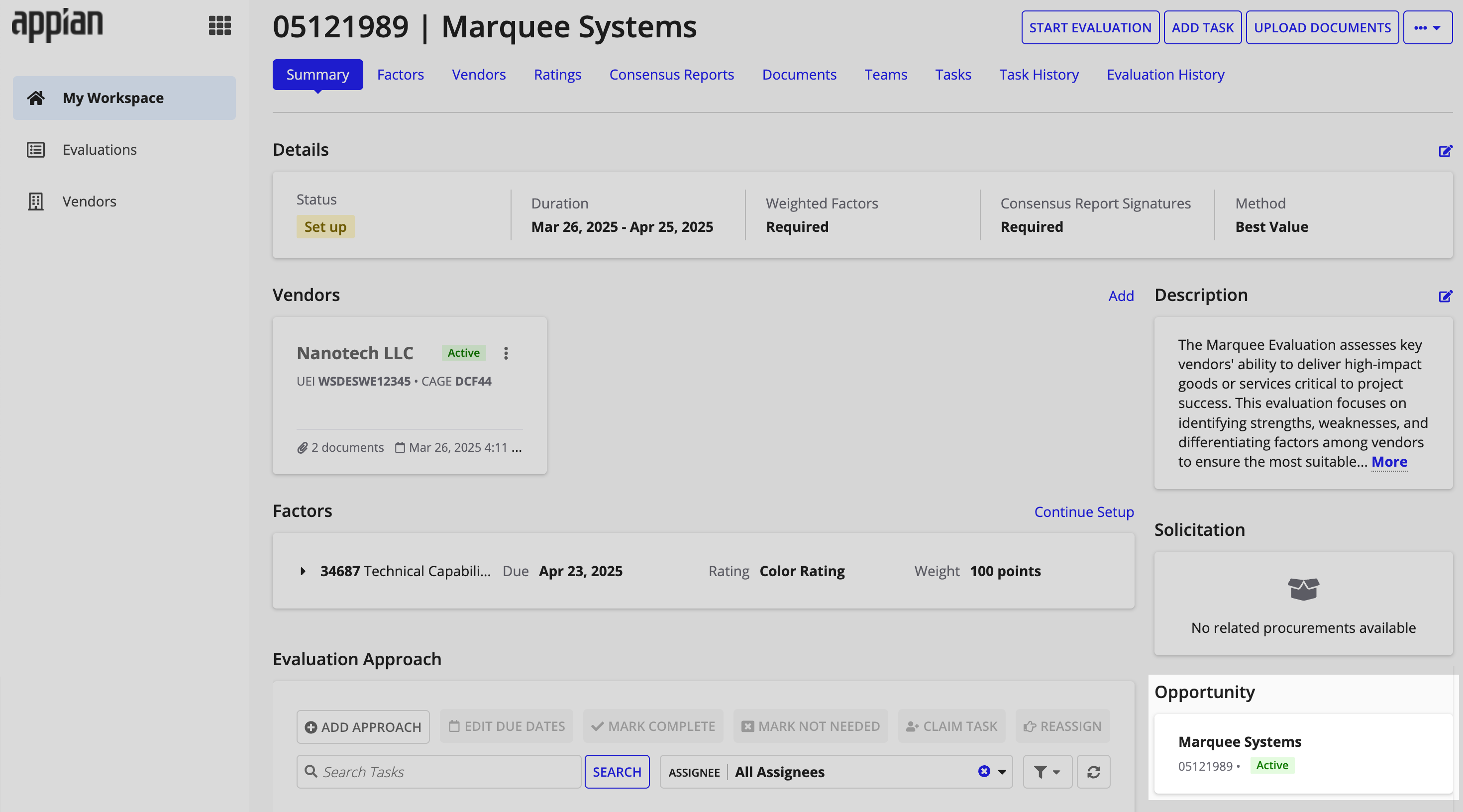Click Continue Setup link for Factors
Viewport: 1463px width, 812px height.
[x=1084, y=511]
